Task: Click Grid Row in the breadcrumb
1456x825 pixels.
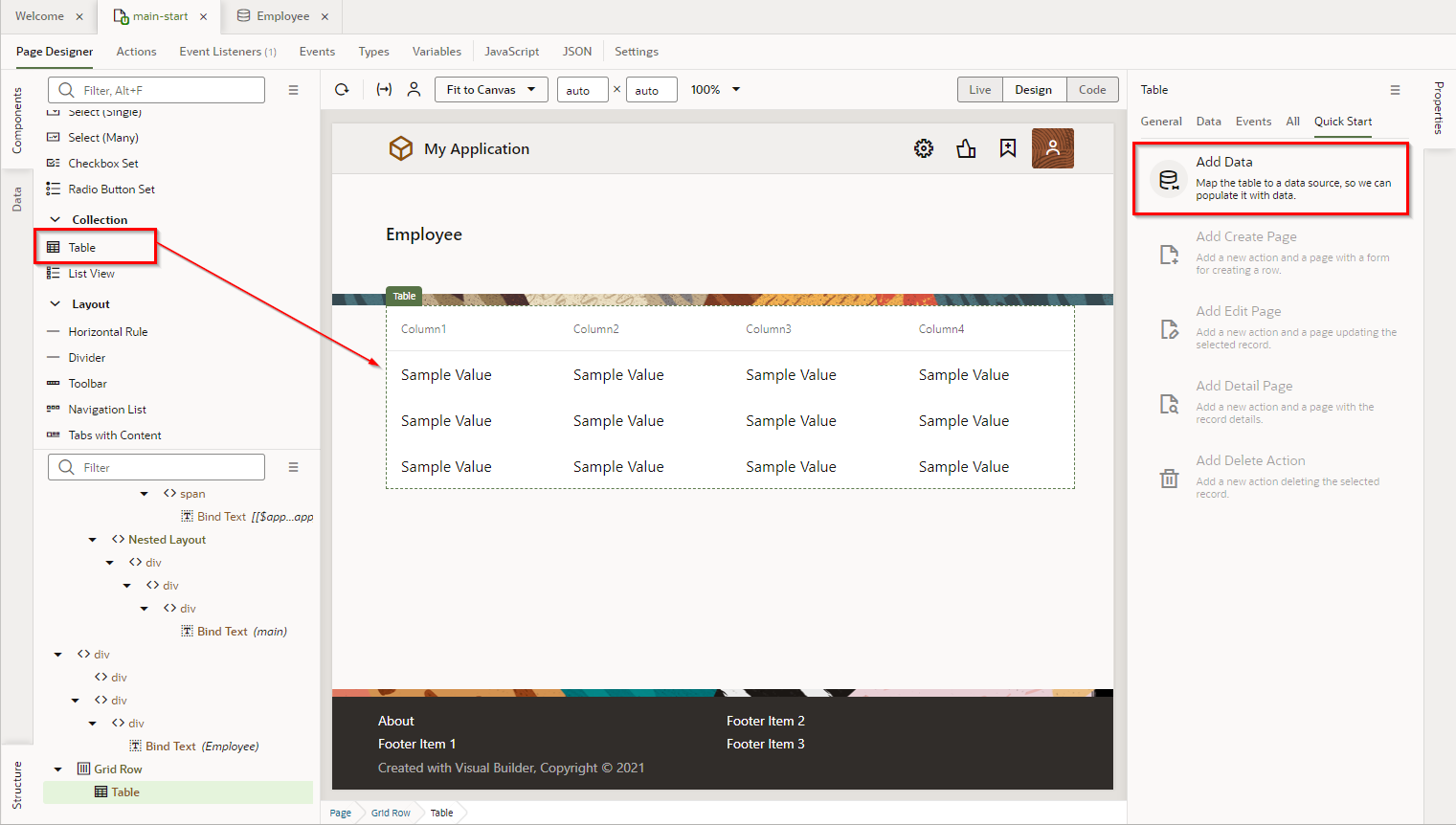Action: coord(391,813)
